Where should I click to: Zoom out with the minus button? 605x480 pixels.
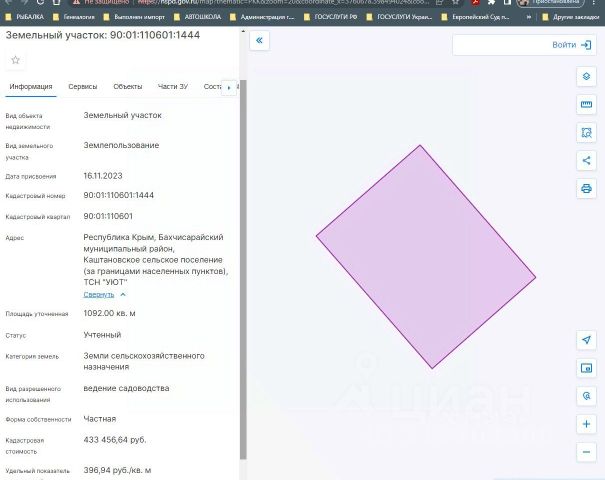[x=586, y=452]
